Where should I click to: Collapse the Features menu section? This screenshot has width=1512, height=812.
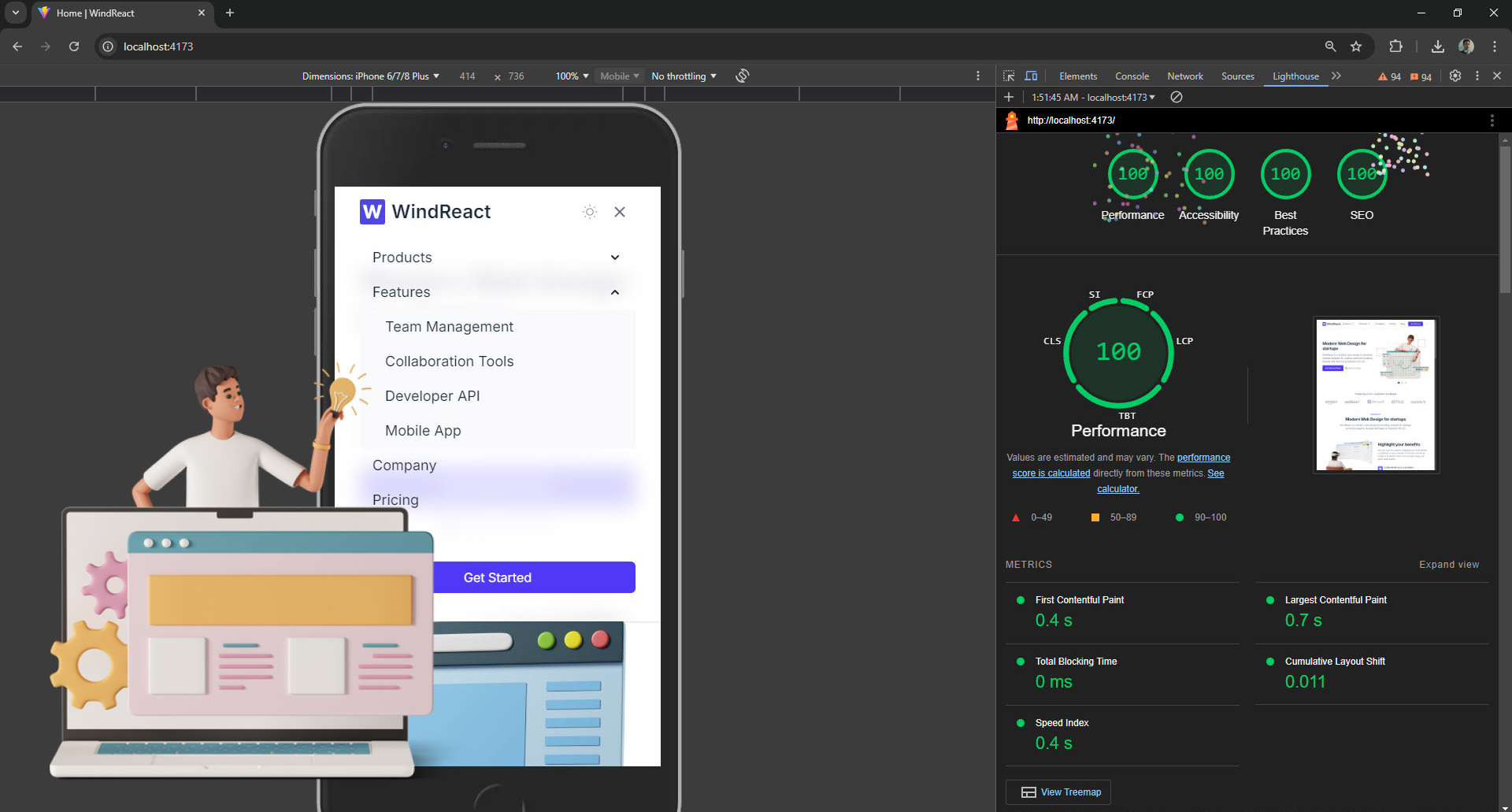[x=497, y=292]
